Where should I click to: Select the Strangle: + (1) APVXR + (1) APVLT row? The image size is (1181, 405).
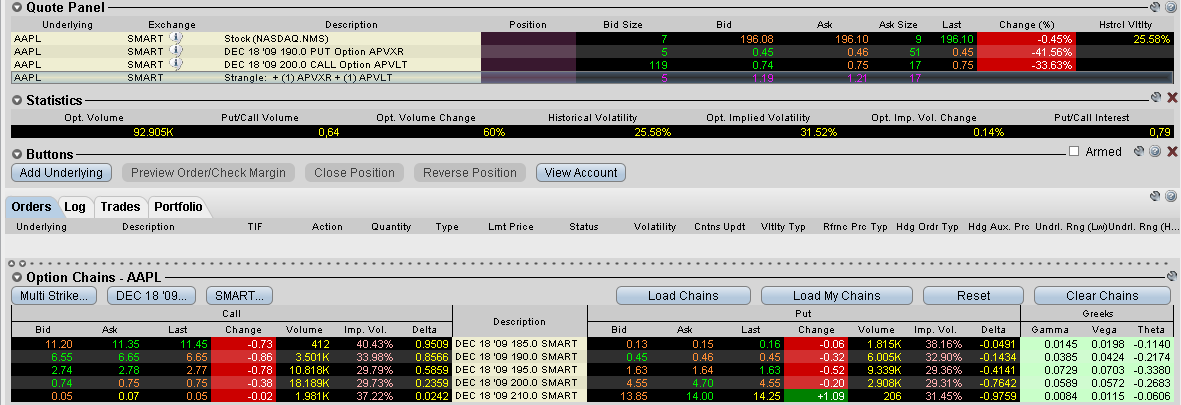coord(592,78)
